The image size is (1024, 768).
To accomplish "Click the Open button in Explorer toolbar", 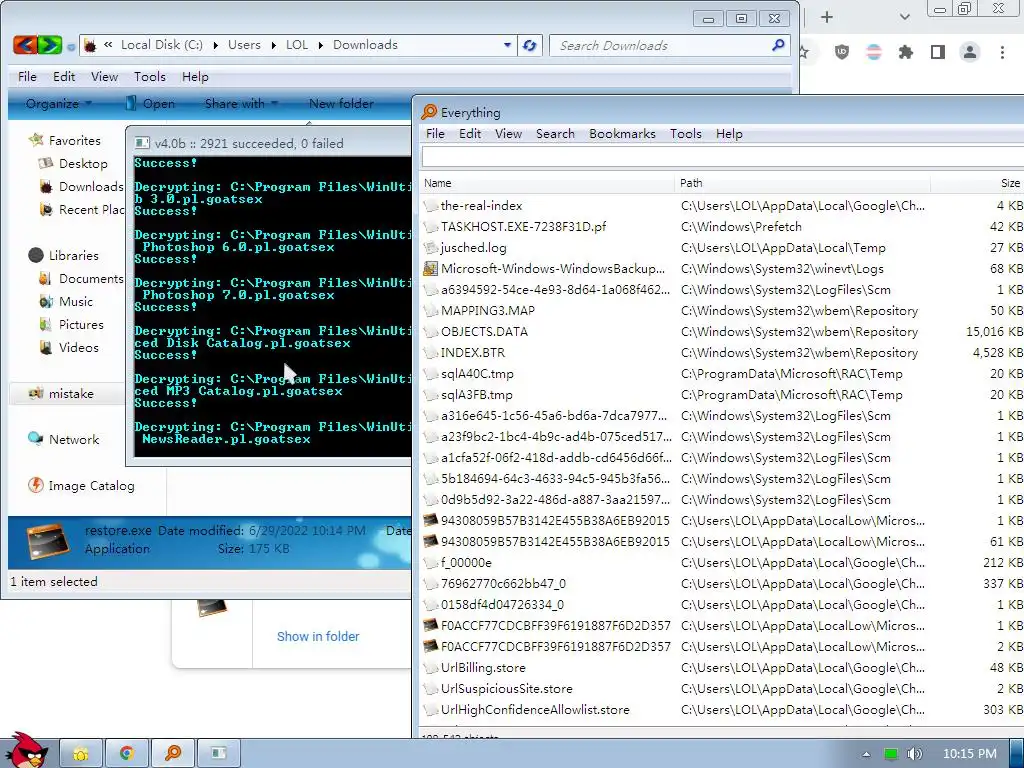I will point(150,104).
